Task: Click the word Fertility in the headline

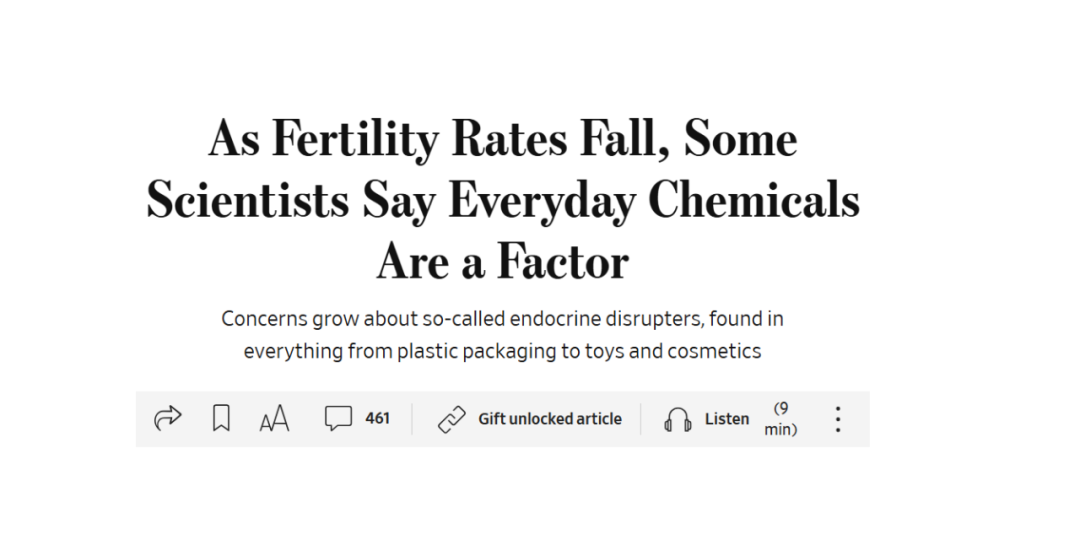Action: coord(355,140)
